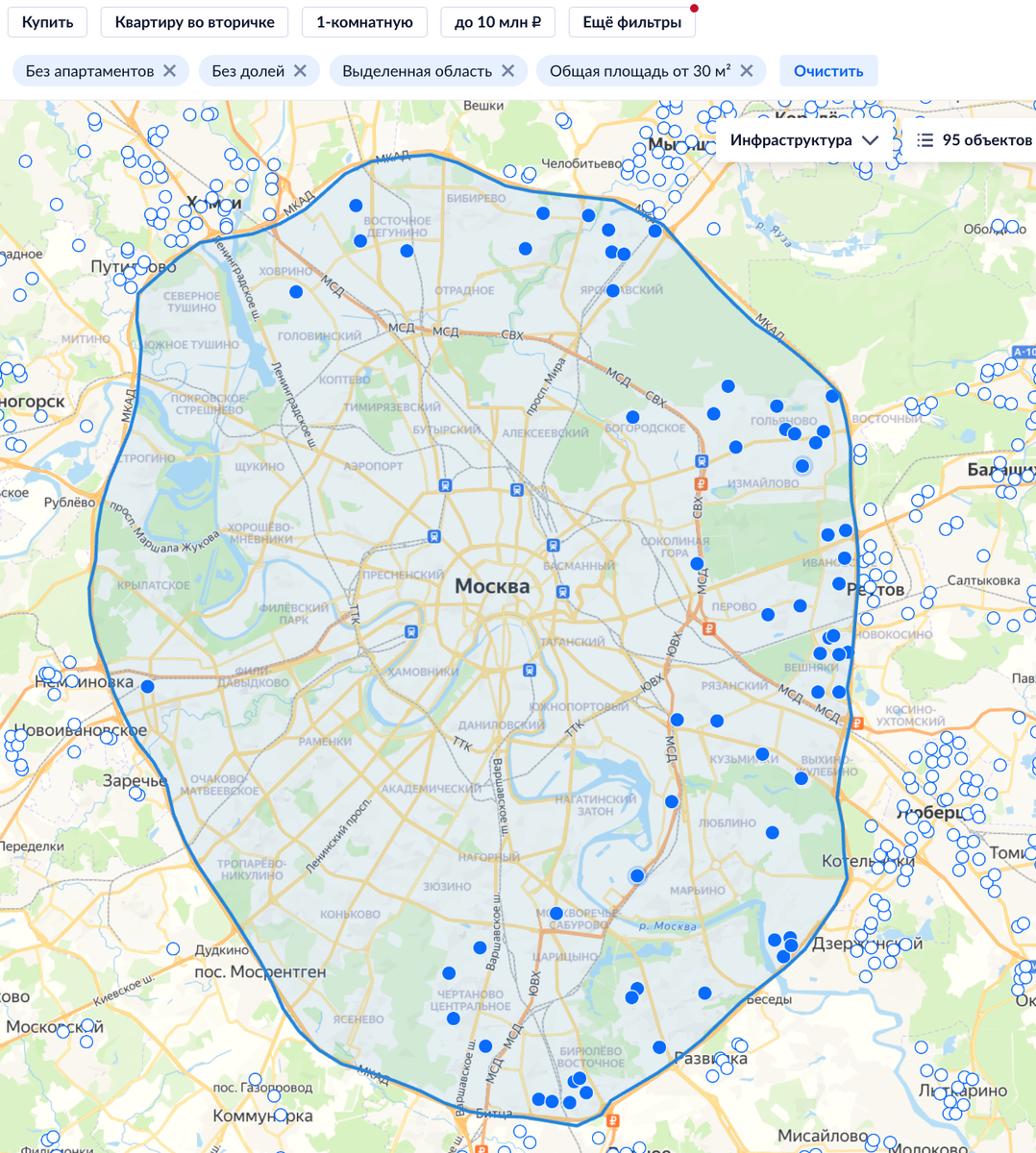Click rail station icon west of Хамовники

point(411,632)
